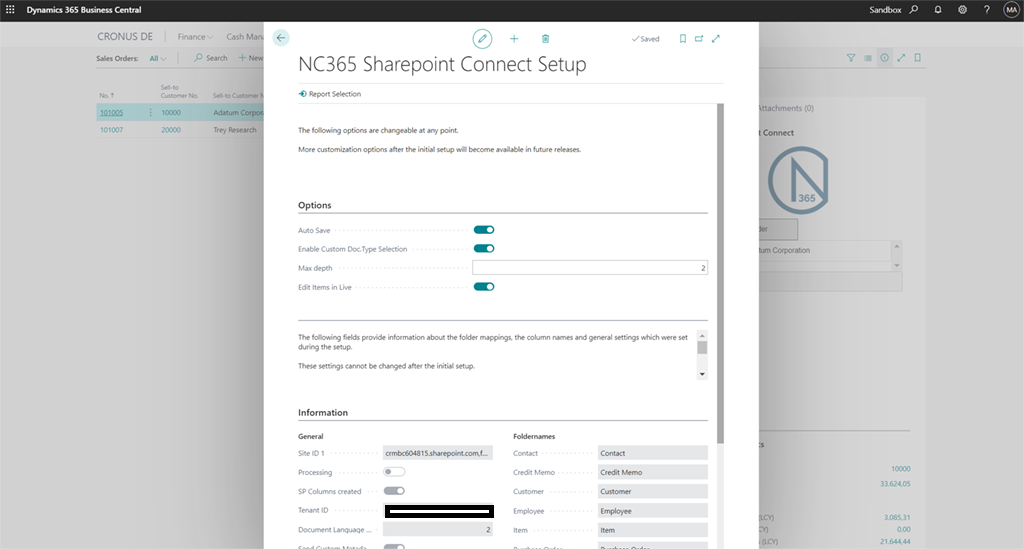This screenshot has width=1024, height=549.
Task: Click the Site ID 1 field
Action: [438, 453]
